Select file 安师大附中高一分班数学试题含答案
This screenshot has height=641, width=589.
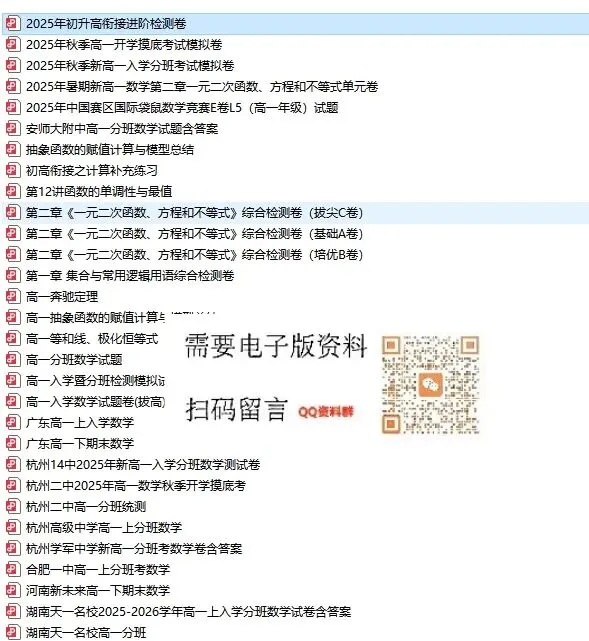[122, 128]
